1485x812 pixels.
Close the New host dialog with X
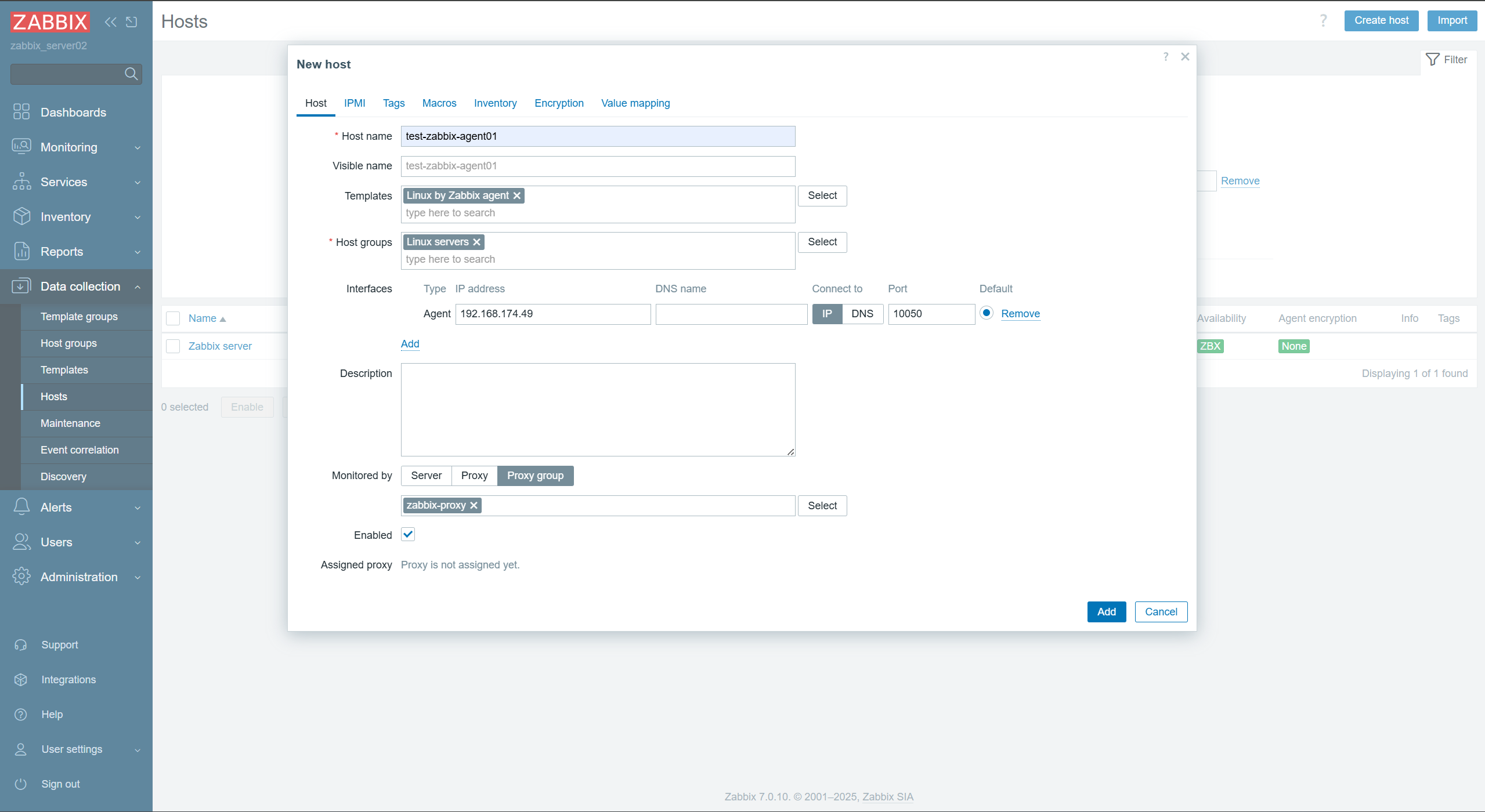1185,56
